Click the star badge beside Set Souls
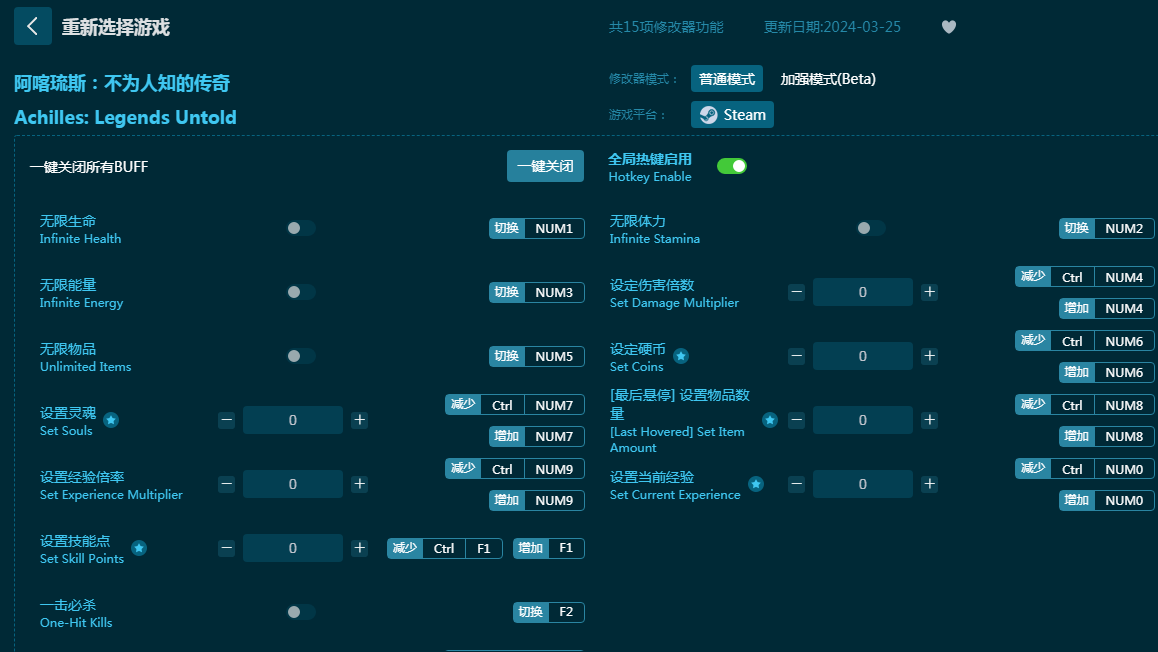1158x652 pixels. [111, 420]
